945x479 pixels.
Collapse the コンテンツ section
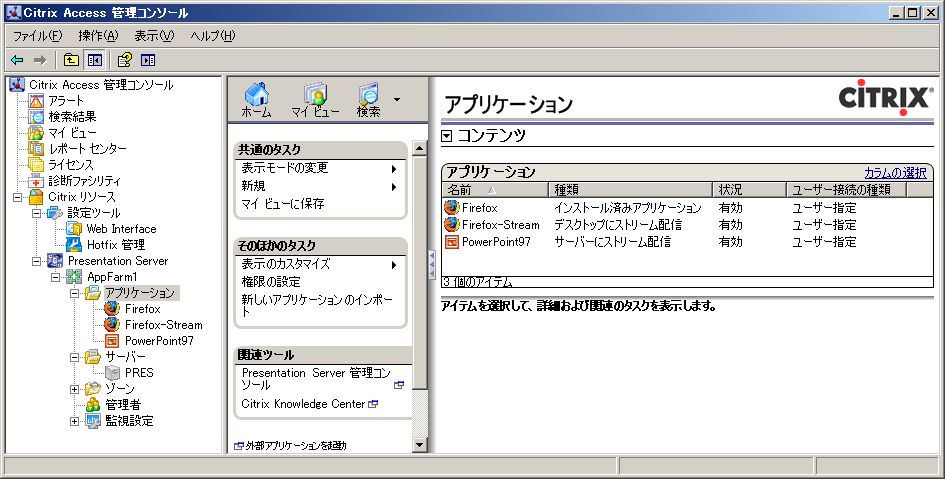(446, 136)
